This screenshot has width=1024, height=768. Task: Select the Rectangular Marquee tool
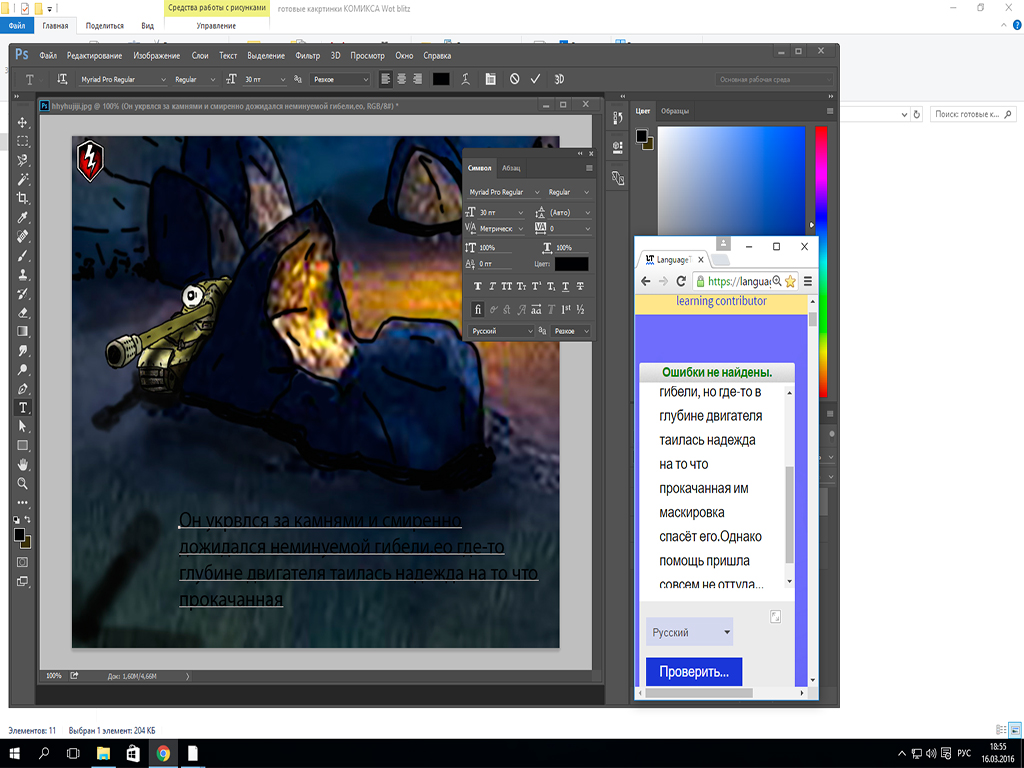tap(22, 142)
